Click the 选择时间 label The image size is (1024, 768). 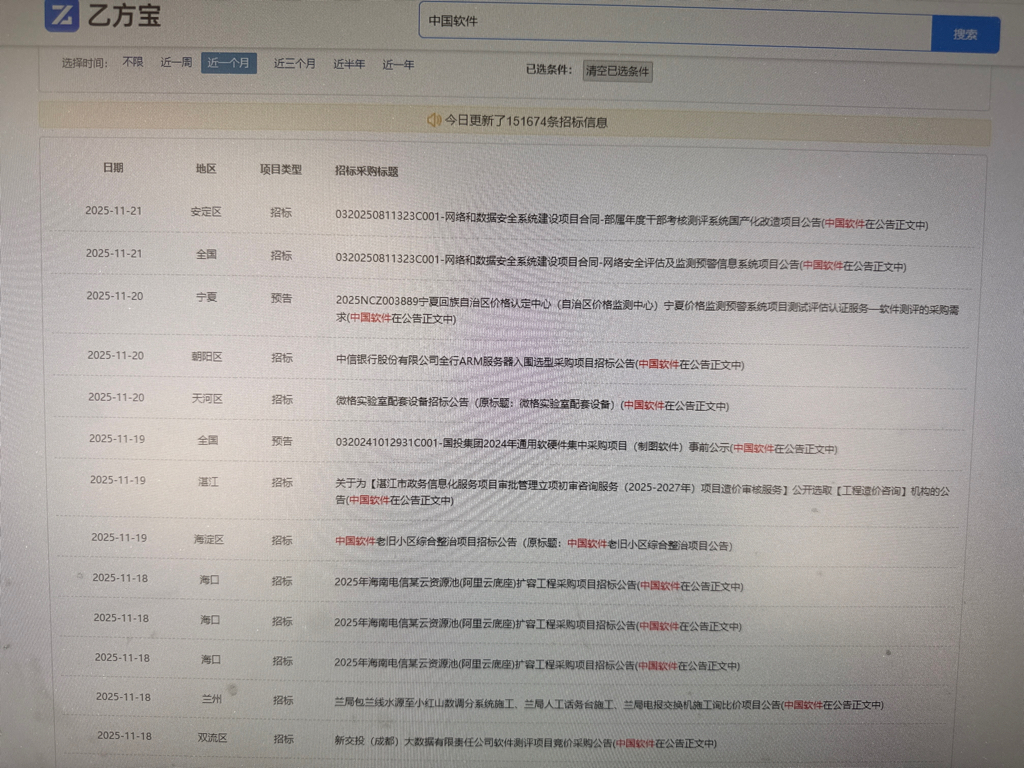click(x=85, y=63)
